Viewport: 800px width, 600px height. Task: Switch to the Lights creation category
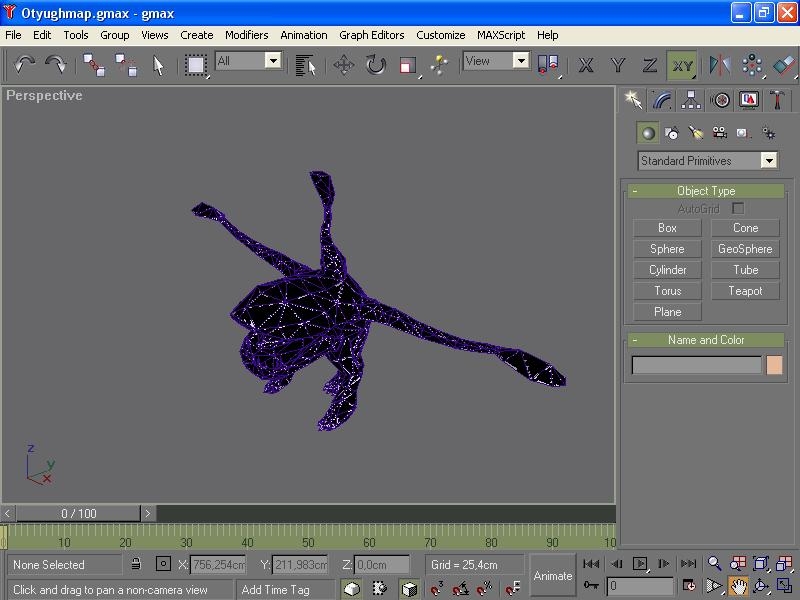(696, 133)
